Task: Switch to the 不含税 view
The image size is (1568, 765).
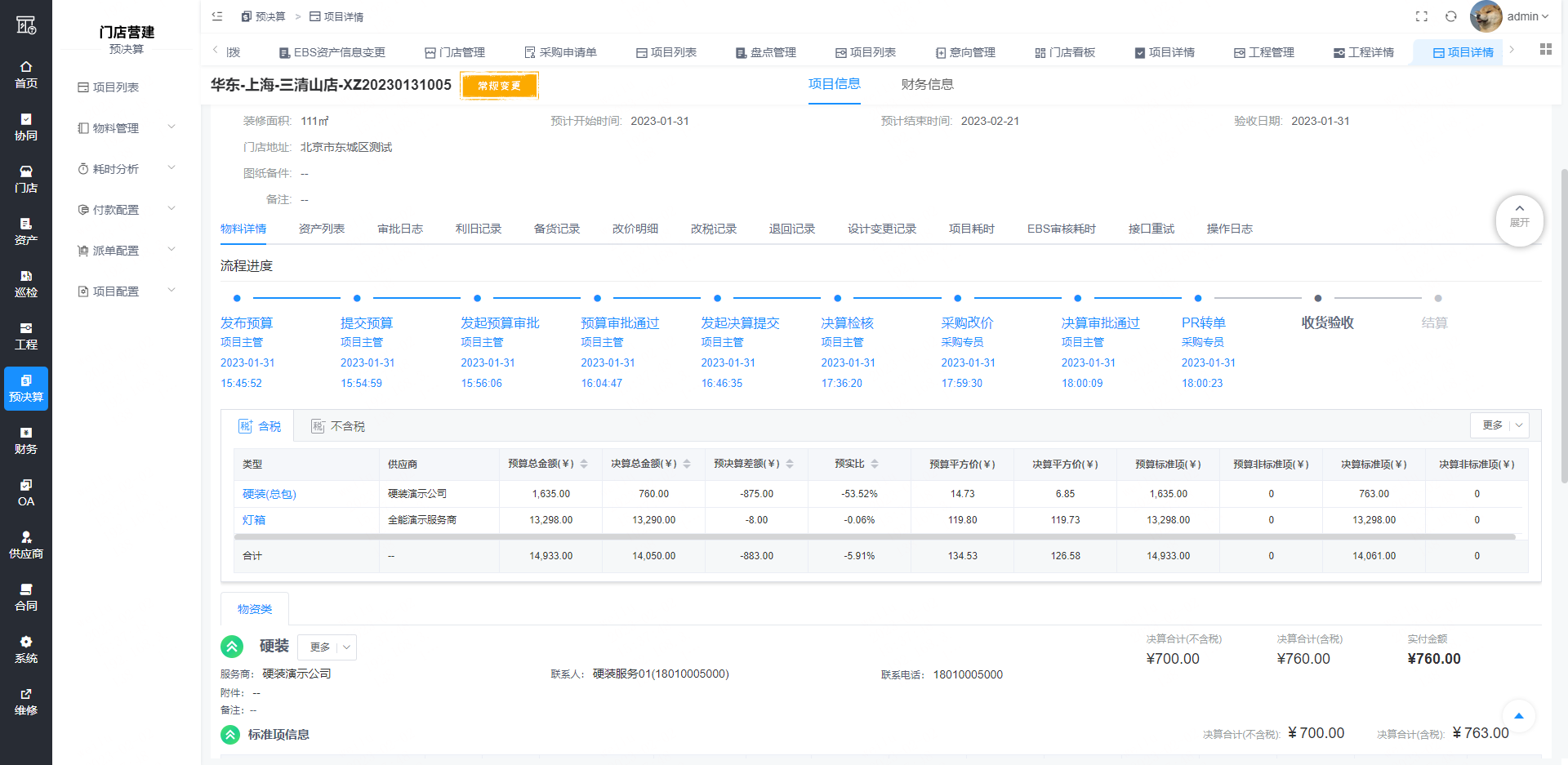Action: [x=338, y=426]
